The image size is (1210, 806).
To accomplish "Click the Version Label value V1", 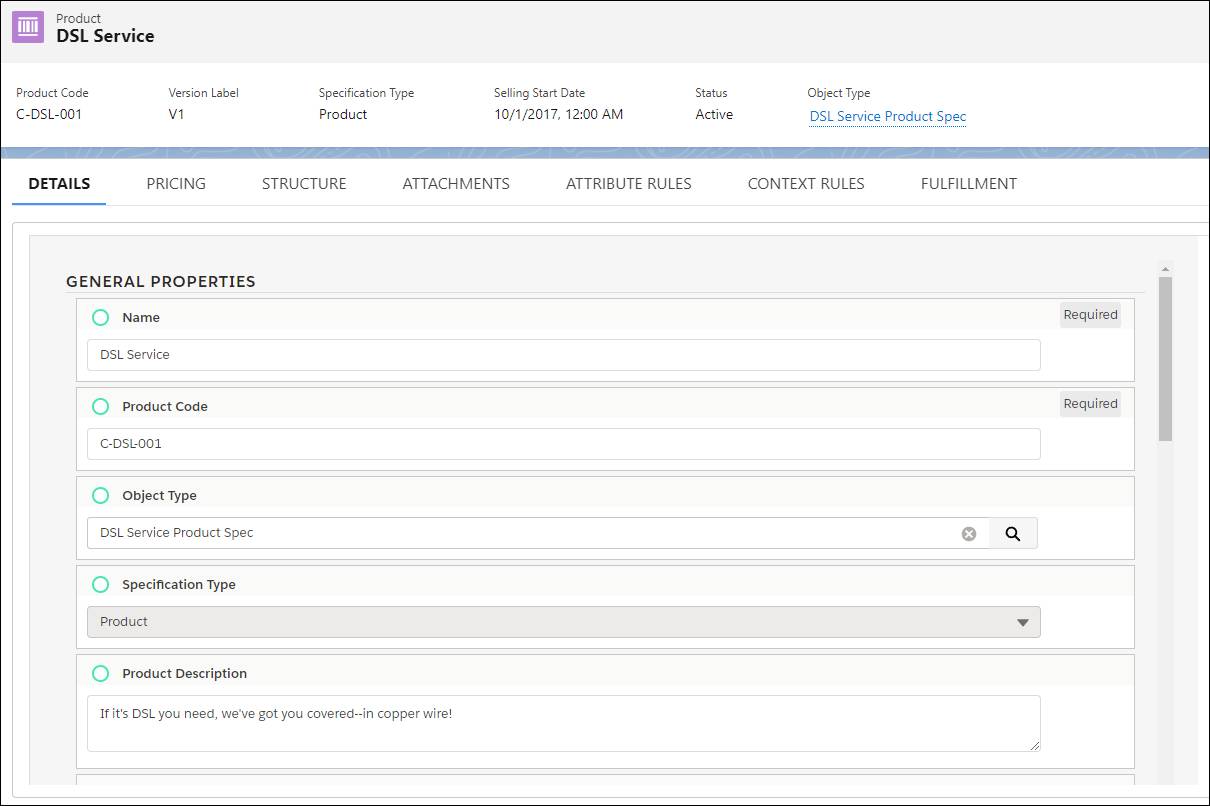I will pyautogui.click(x=176, y=114).
